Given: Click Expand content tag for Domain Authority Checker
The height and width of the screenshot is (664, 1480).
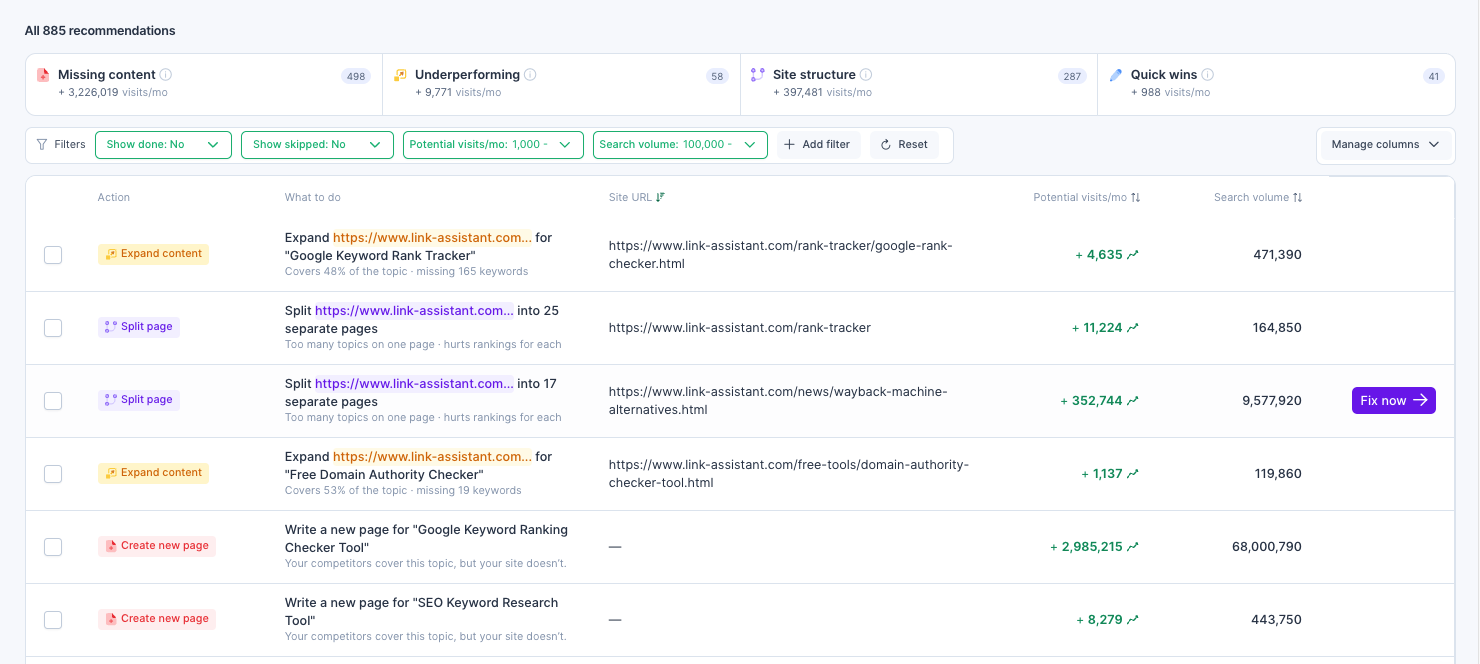Looking at the screenshot, I should click(x=153, y=473).
